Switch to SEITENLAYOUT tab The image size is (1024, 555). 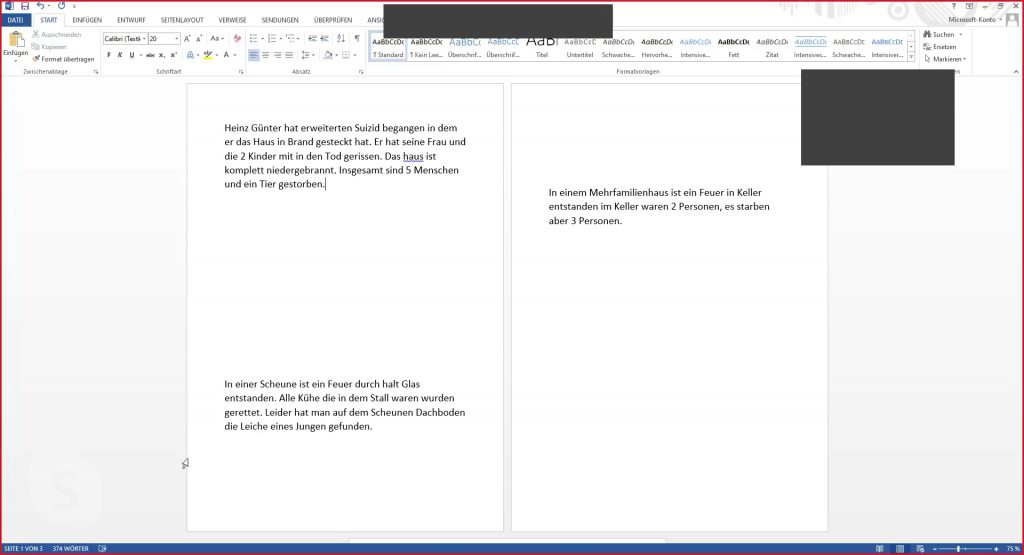[182, 20]
